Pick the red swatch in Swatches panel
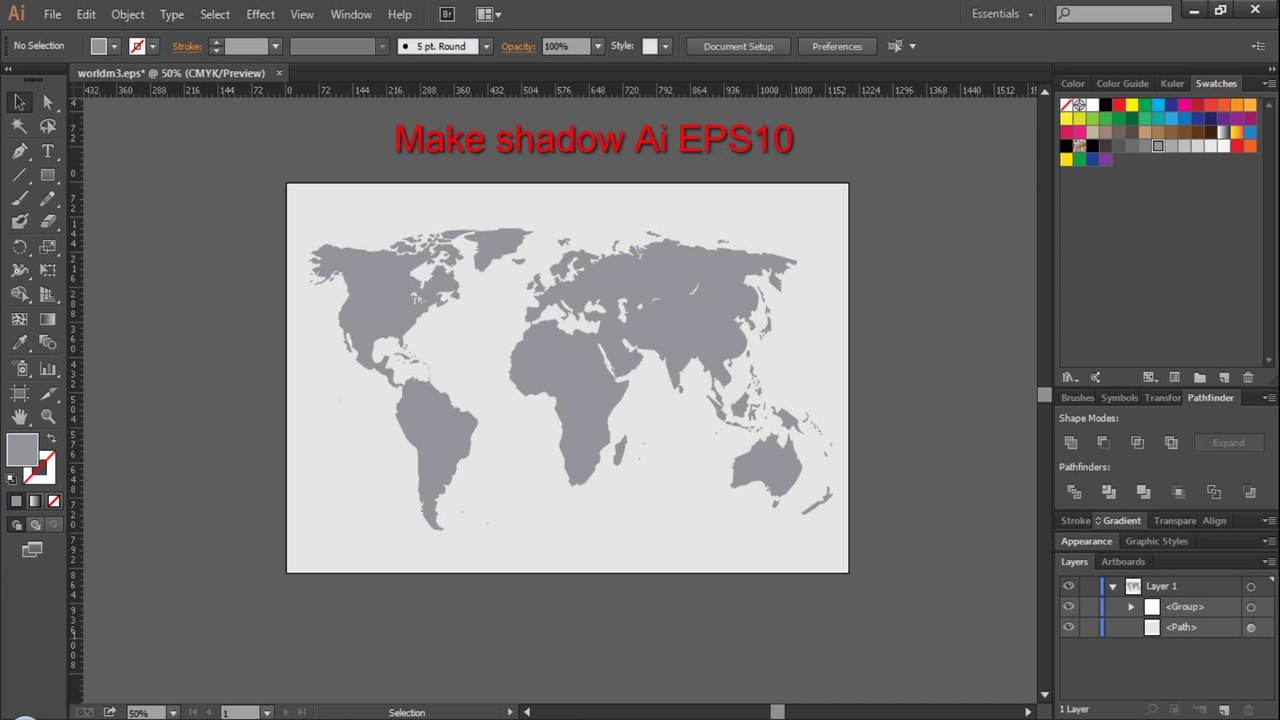The width and height of the screenshot is (1280, 720). [1118, 105]
